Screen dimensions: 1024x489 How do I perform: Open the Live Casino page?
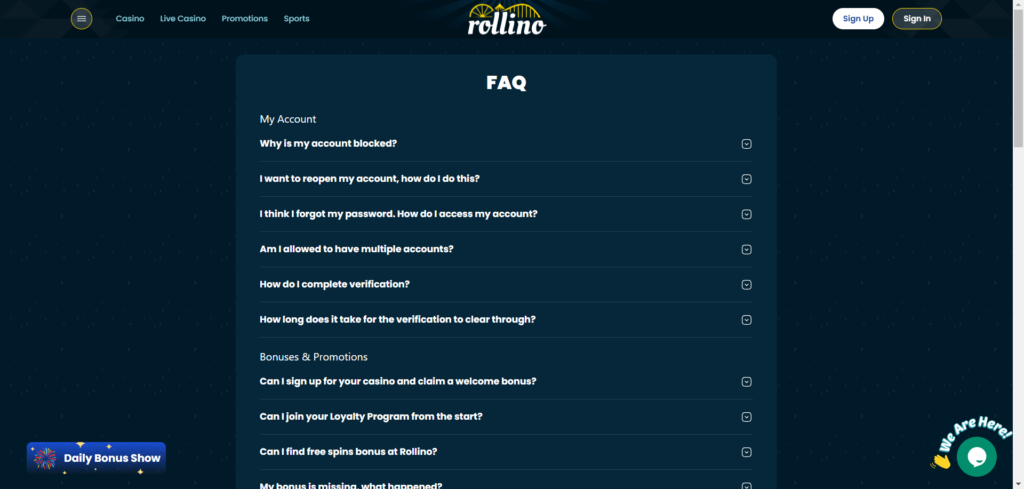183,19
